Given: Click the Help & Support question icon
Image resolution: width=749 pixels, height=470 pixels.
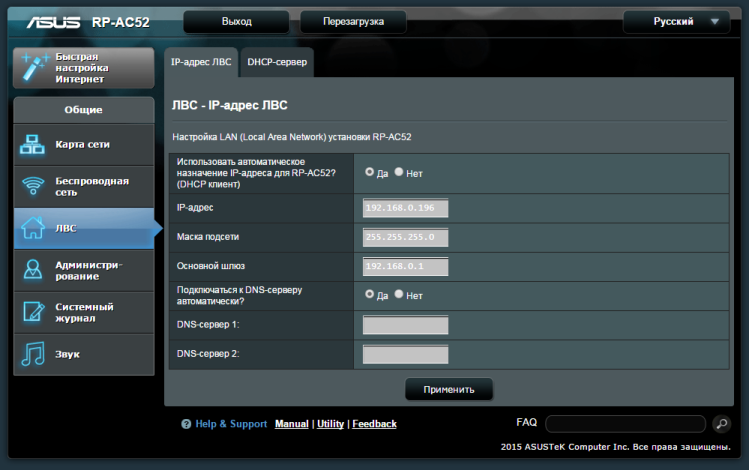Looking at the screenshot, I should [186, 424].
